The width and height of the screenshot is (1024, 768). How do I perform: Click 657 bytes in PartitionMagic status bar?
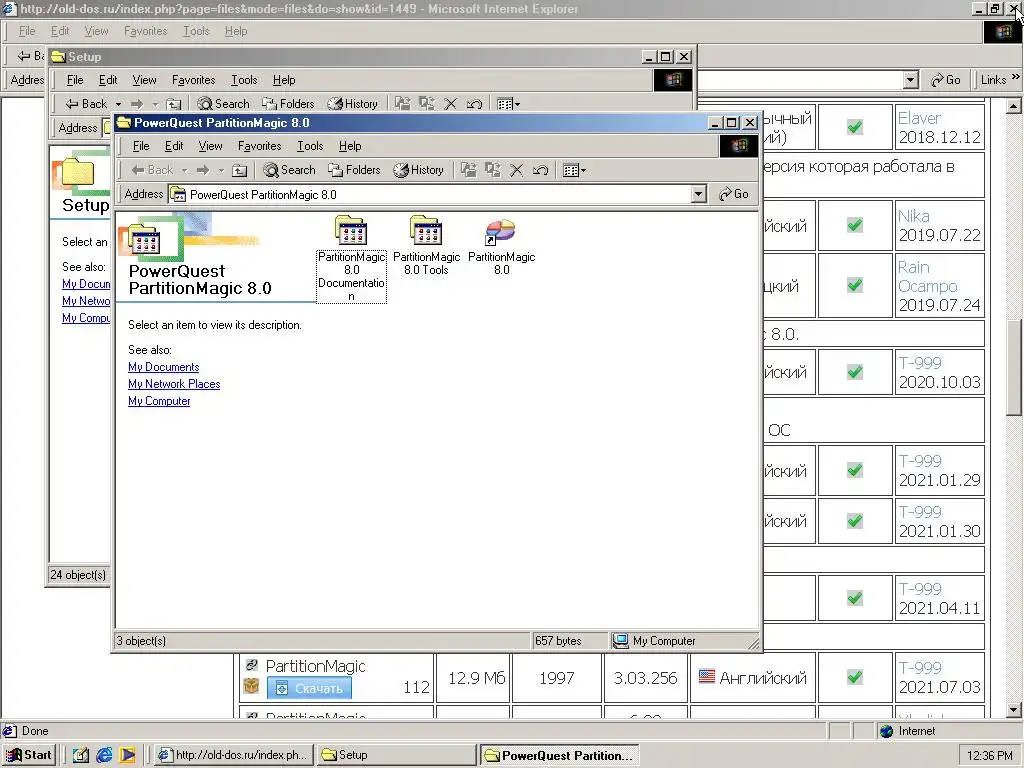(x=558, y=641)
